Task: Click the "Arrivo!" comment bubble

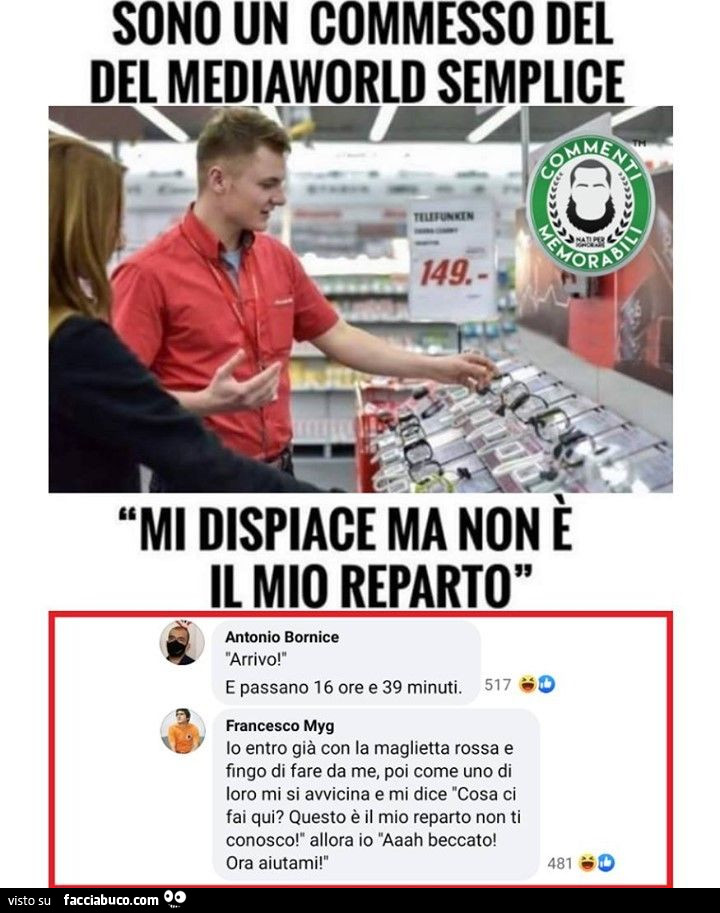Action: click(x=346, y=663)
